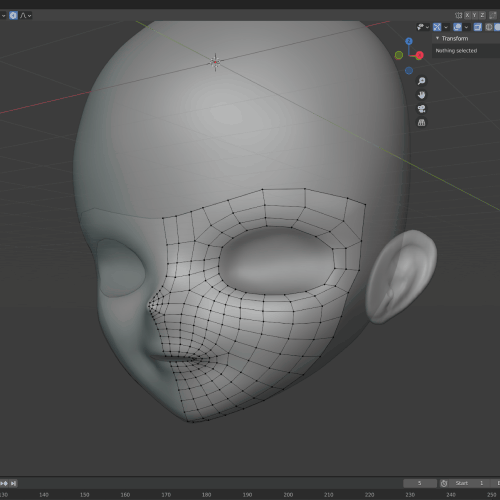Toggle the camera view icon
This screenshot has height=500, width=500.
tap(422, 109)
